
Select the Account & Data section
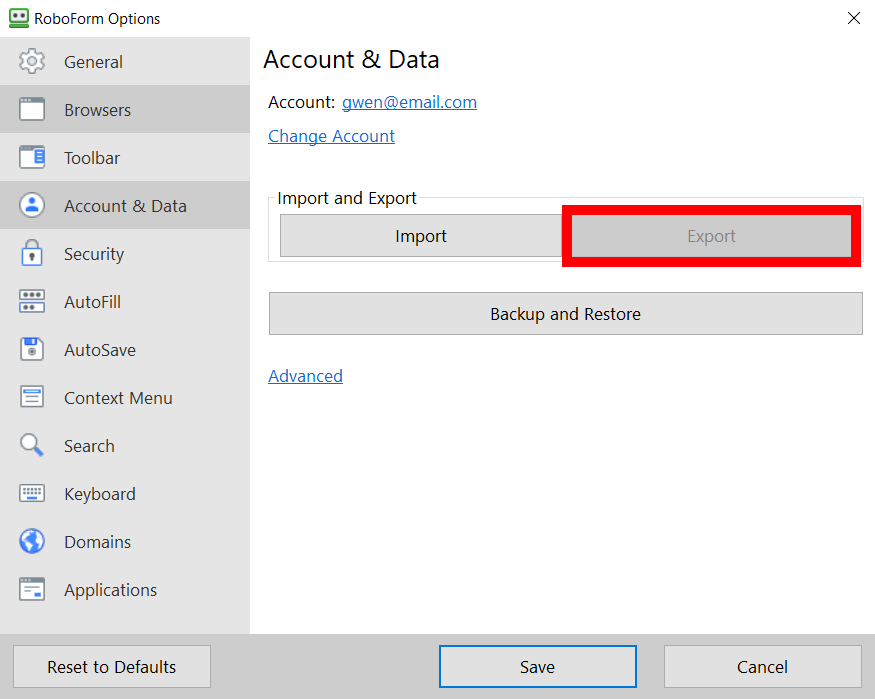tap(125, 205)
